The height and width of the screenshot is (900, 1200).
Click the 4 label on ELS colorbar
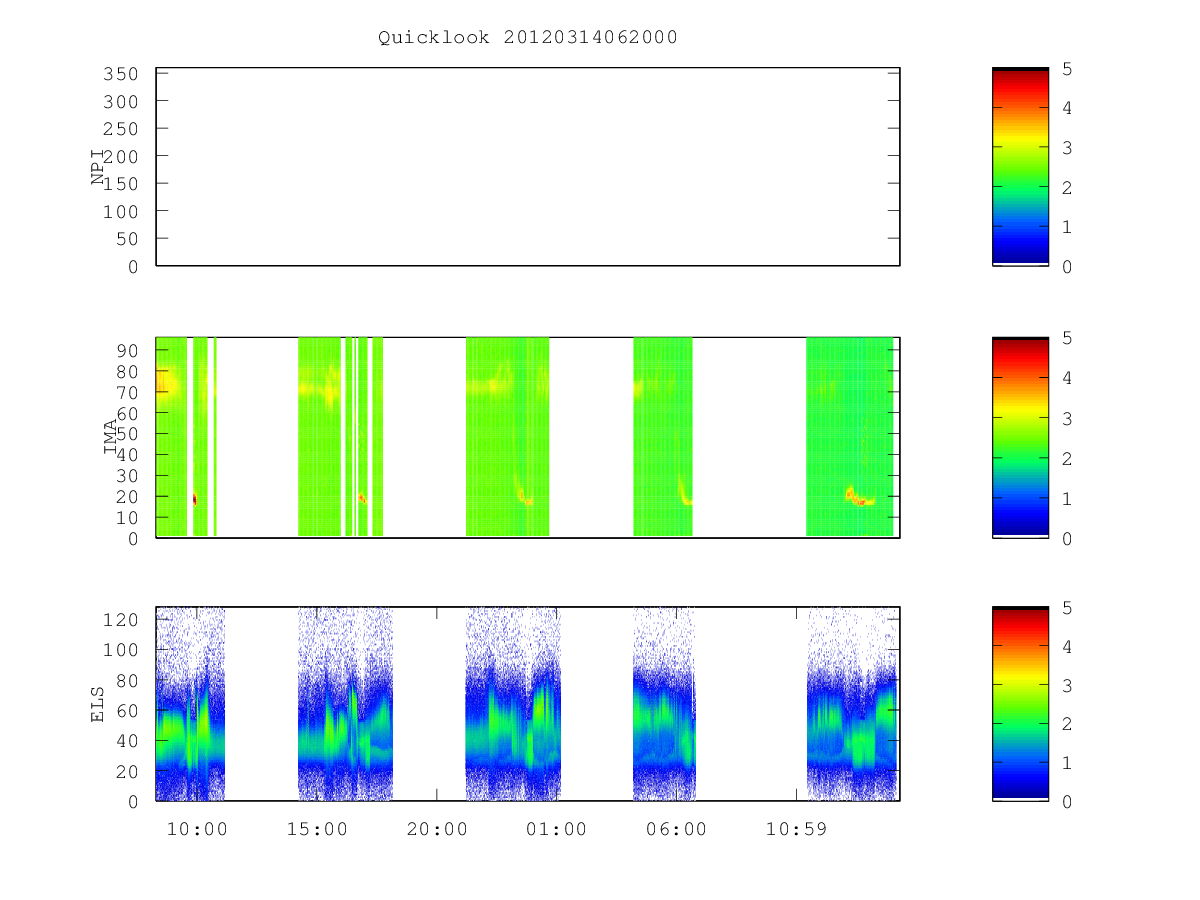1068,647
